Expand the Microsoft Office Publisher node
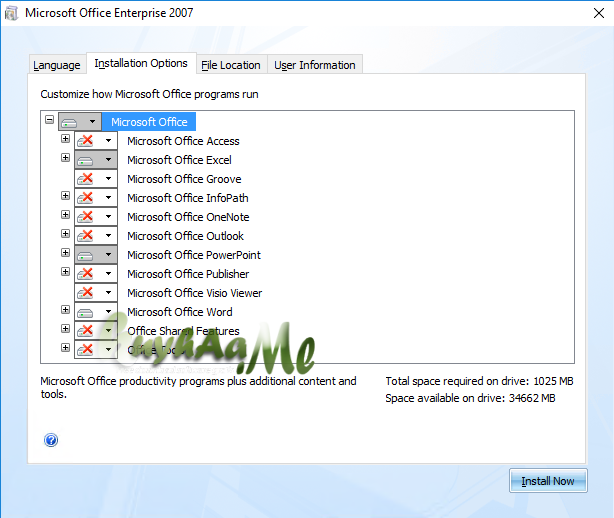This screenshot has height=518, width=614. click(x=65, y=271)
